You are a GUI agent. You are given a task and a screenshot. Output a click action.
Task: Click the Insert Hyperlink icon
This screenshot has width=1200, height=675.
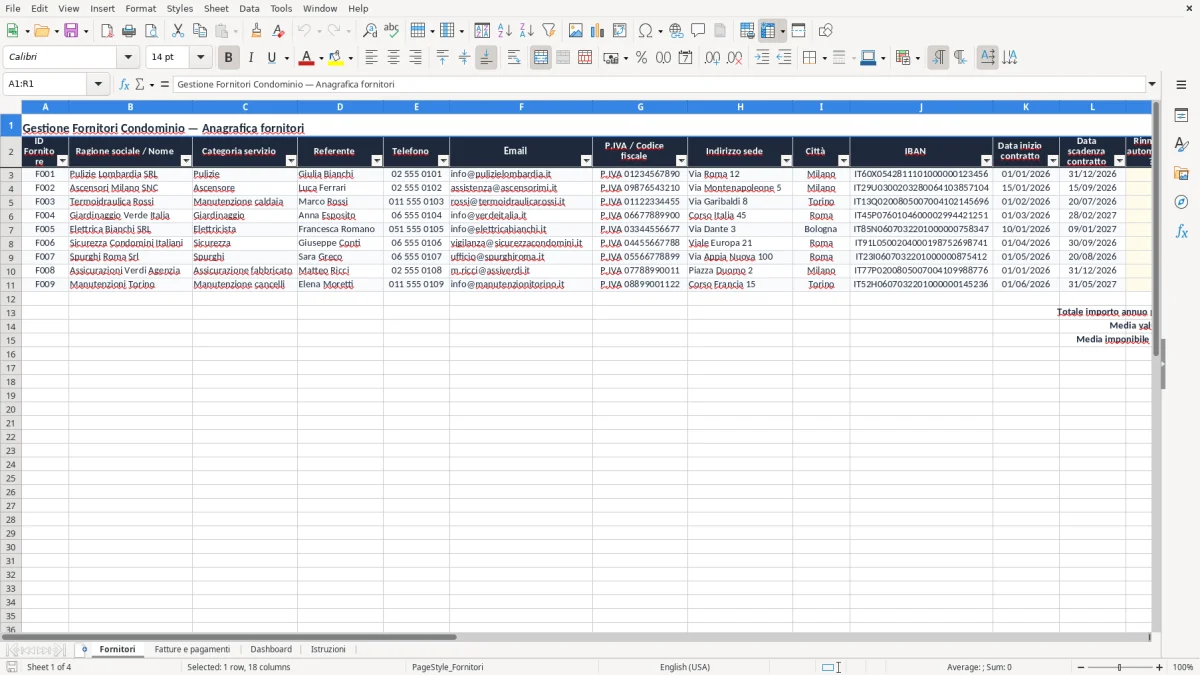point(676,31)
